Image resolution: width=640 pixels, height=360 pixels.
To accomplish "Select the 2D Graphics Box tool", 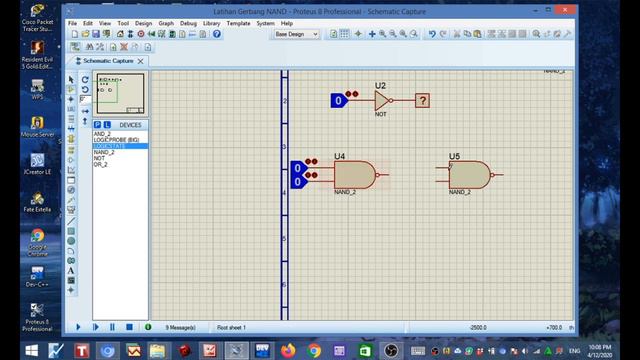I will click(71, 231).
